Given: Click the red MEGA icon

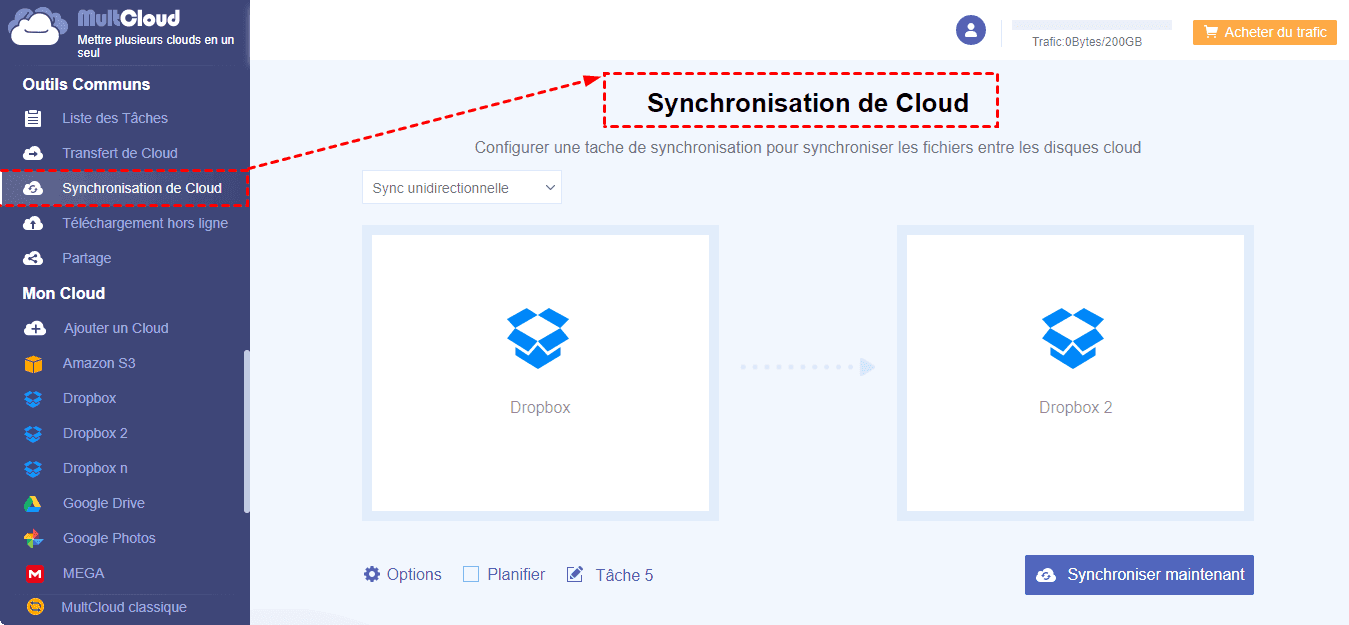Looking at the screenshot, I should click(34, 573).
